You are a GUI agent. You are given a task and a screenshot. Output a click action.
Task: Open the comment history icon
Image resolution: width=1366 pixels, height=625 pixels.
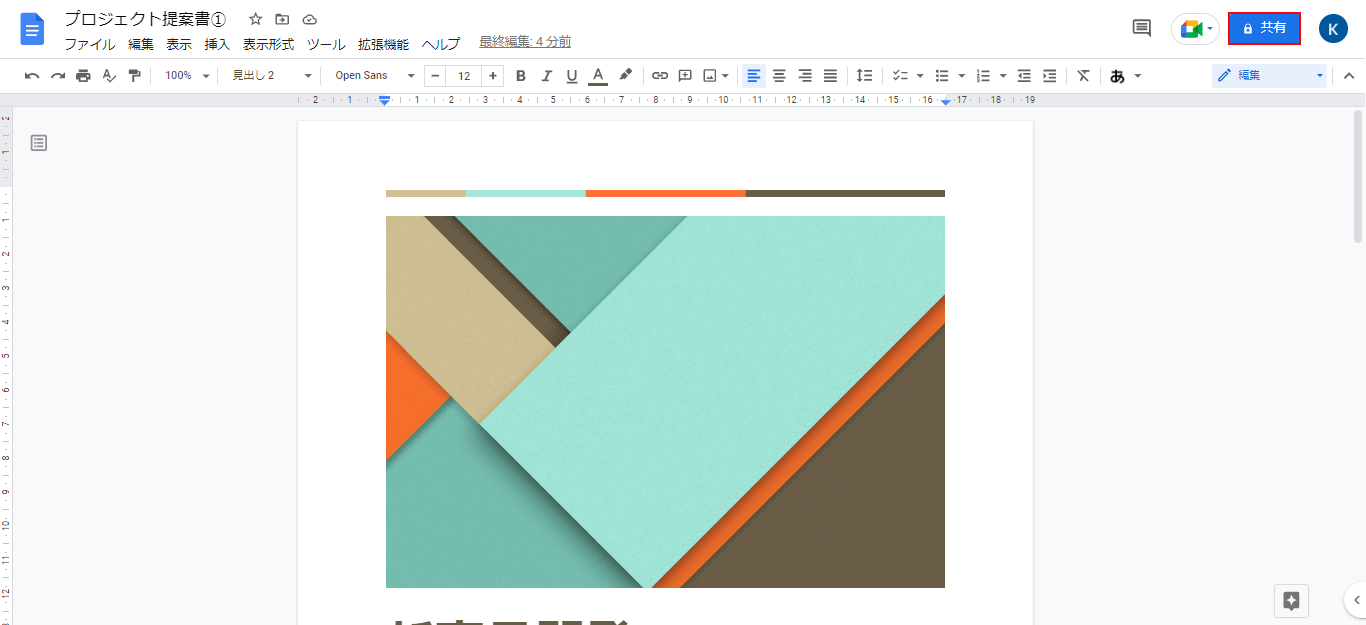point(1141,28)
